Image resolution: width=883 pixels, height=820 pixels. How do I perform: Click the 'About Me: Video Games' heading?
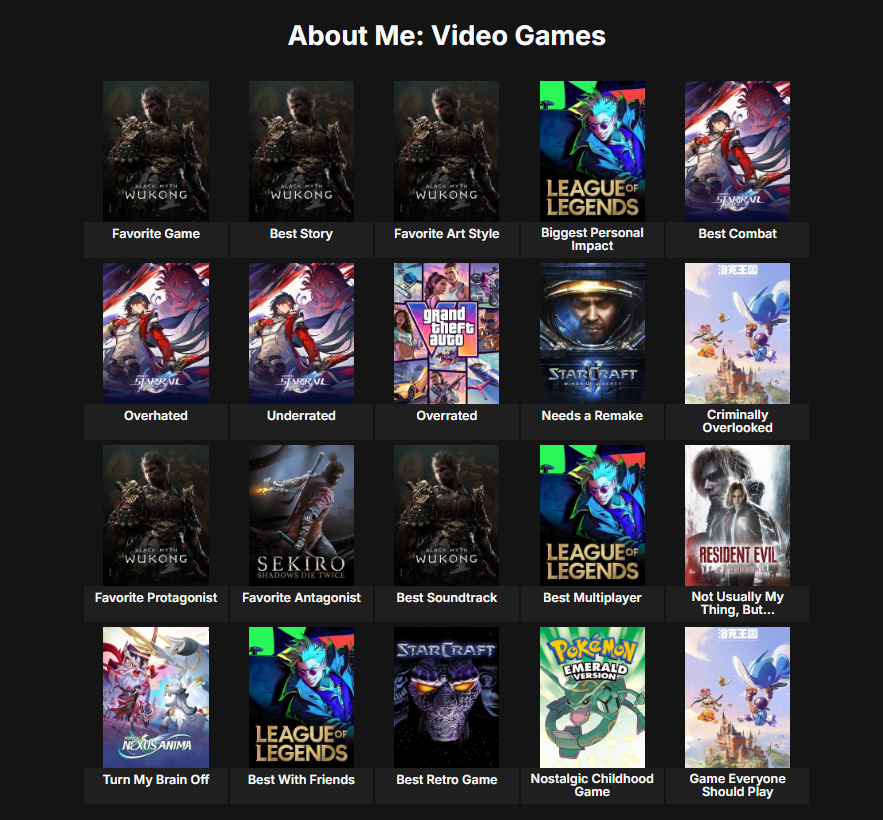pos(447,35)
